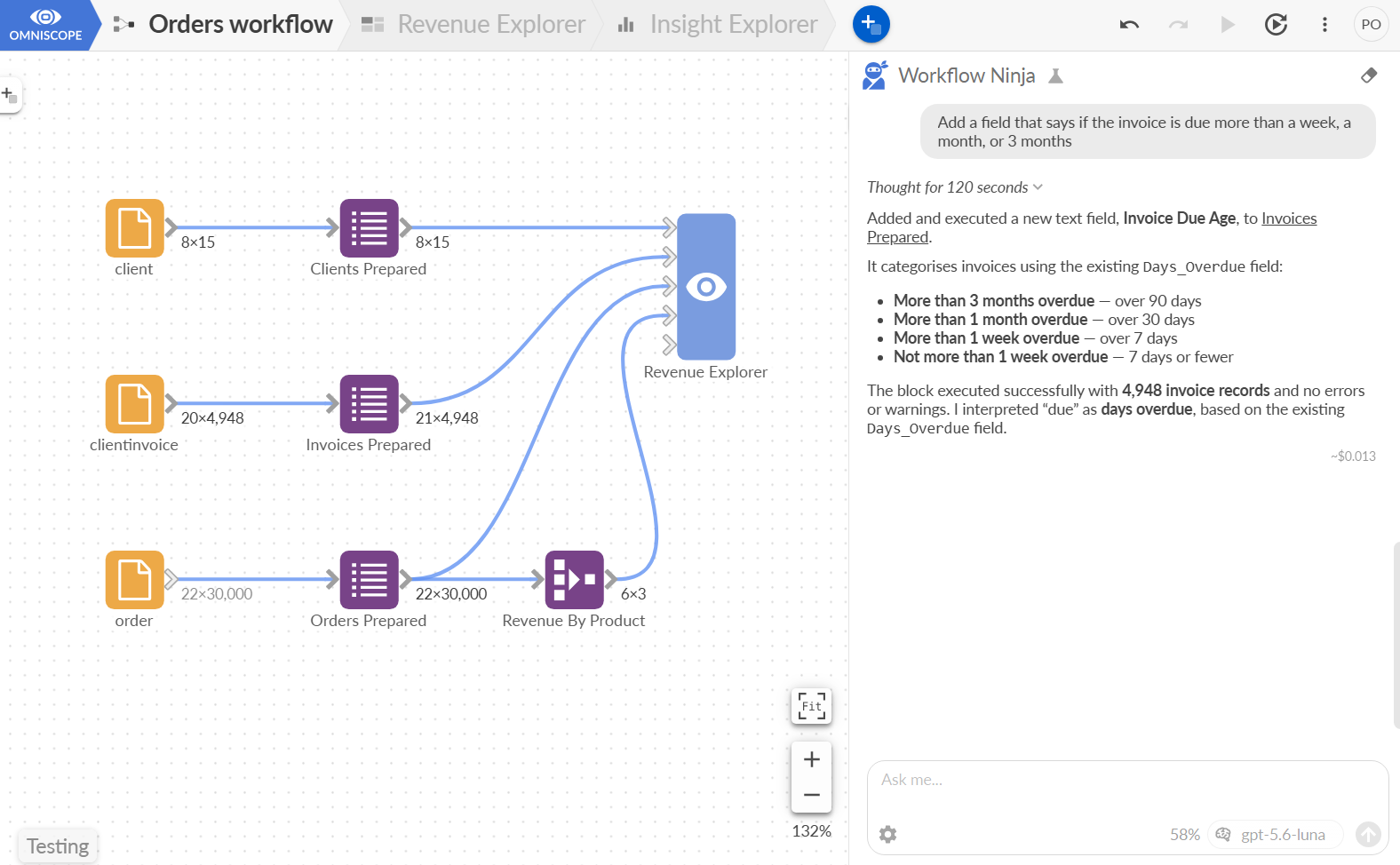Switch to the Insight Explorer tab
The width and height of the screenshot is (1400, 865).
coord(717,25)
